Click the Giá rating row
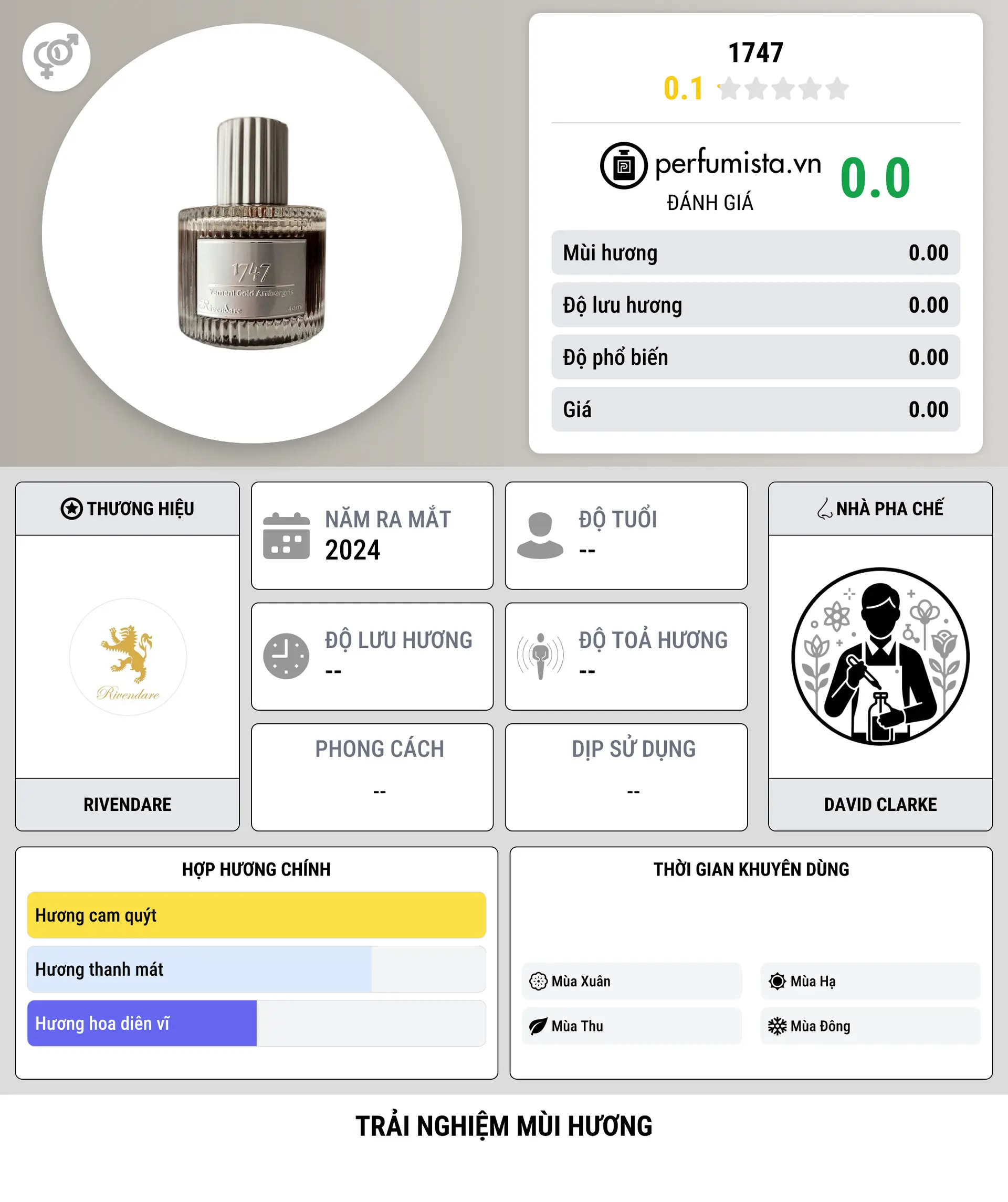 [755, 409]
